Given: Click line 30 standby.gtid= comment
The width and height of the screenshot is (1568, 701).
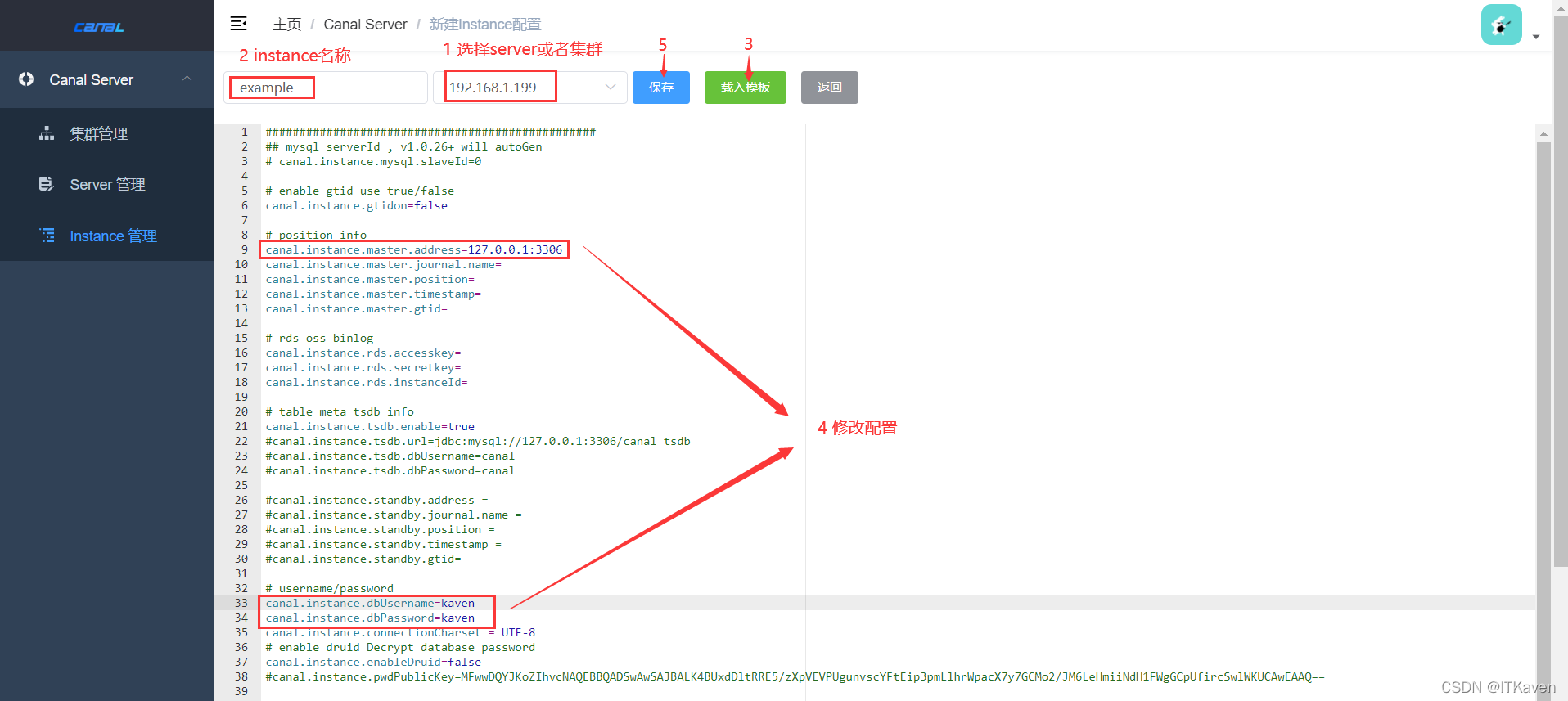Looking at the screenshot, I should coord(363,559).
